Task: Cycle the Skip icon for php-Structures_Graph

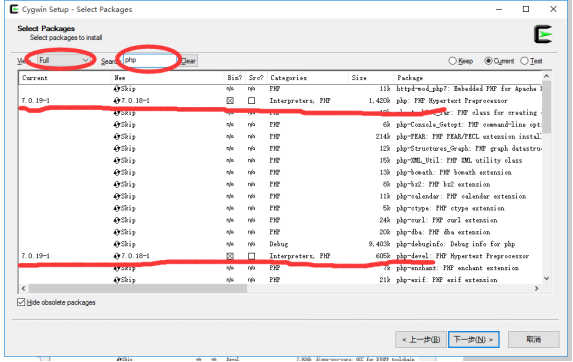Action: [117, 148]
